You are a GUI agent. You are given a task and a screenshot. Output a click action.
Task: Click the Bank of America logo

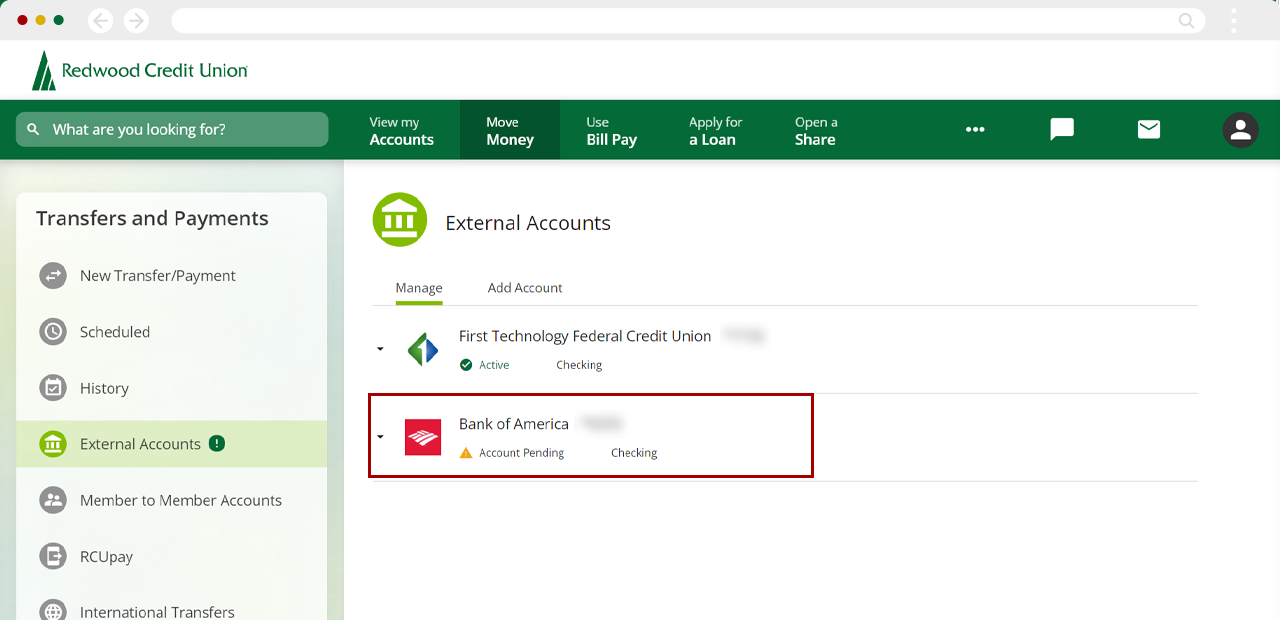pos(423,437)
